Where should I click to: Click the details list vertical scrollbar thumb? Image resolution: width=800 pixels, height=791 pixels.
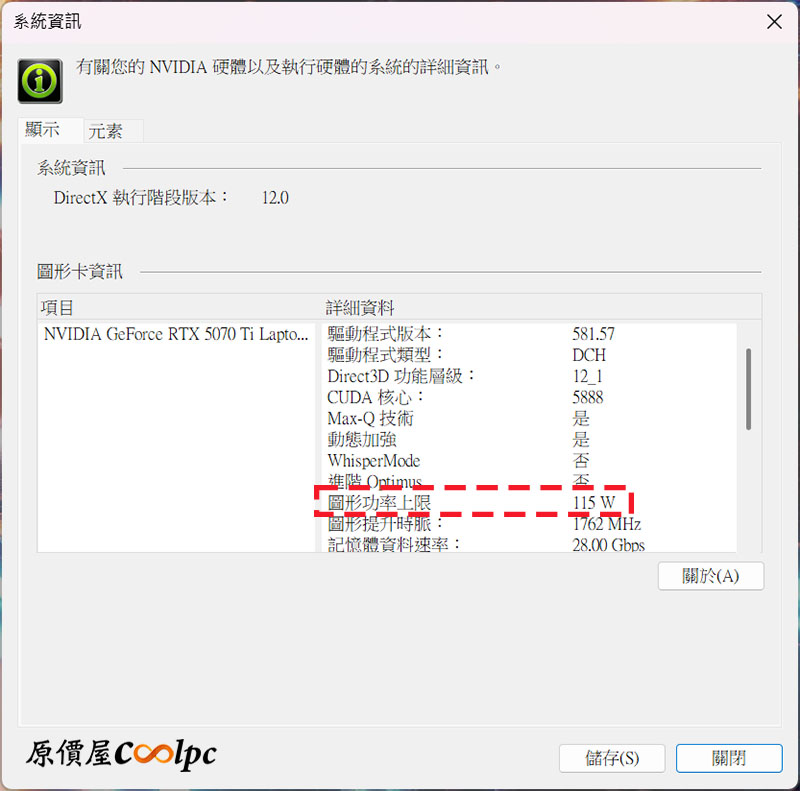[x=748, y=389]
